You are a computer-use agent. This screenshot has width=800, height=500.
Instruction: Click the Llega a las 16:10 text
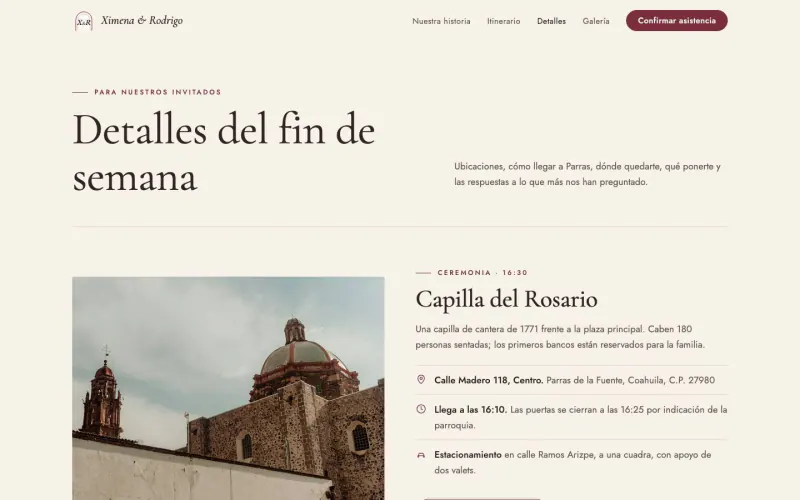[x=470, y=410]
